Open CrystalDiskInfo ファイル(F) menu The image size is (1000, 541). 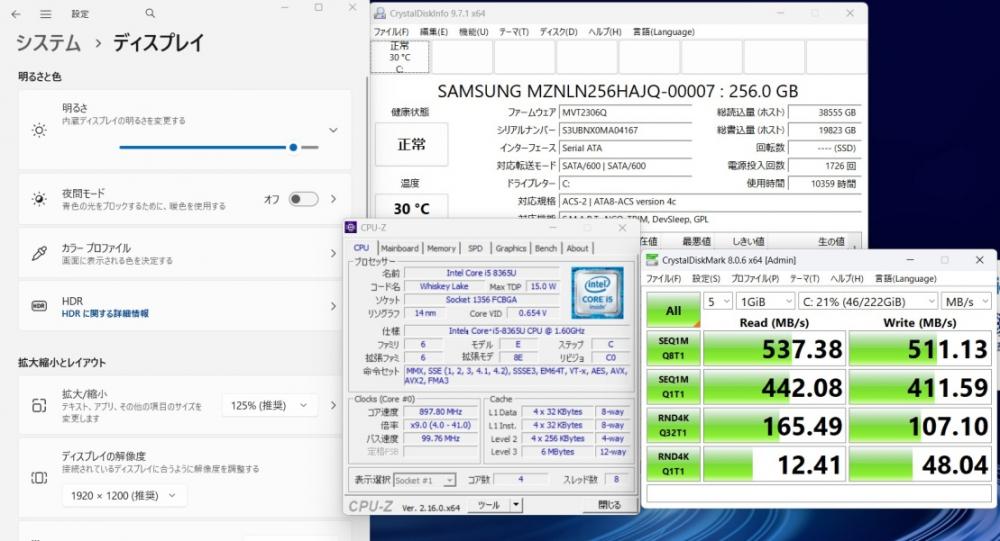click(x=391, y=32)
